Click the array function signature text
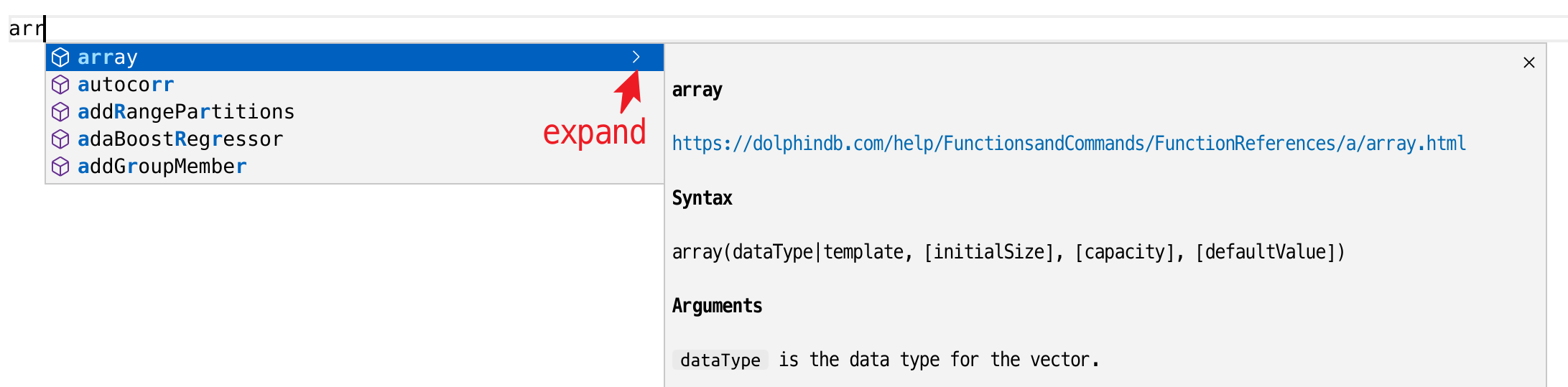Screen dimensions: 1568x387 click(1008, 252)
